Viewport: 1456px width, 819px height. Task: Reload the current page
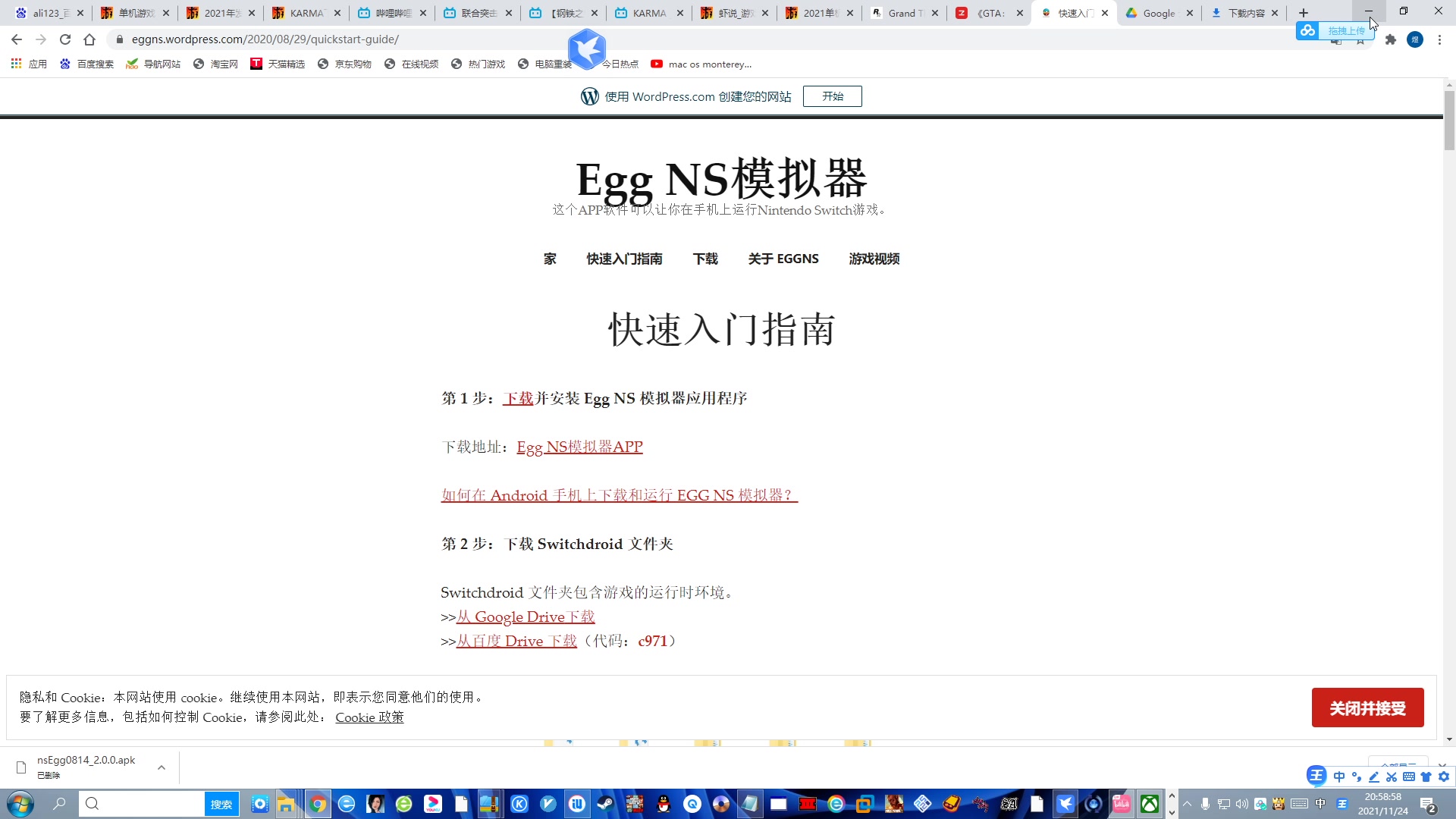tap(65, 39)
